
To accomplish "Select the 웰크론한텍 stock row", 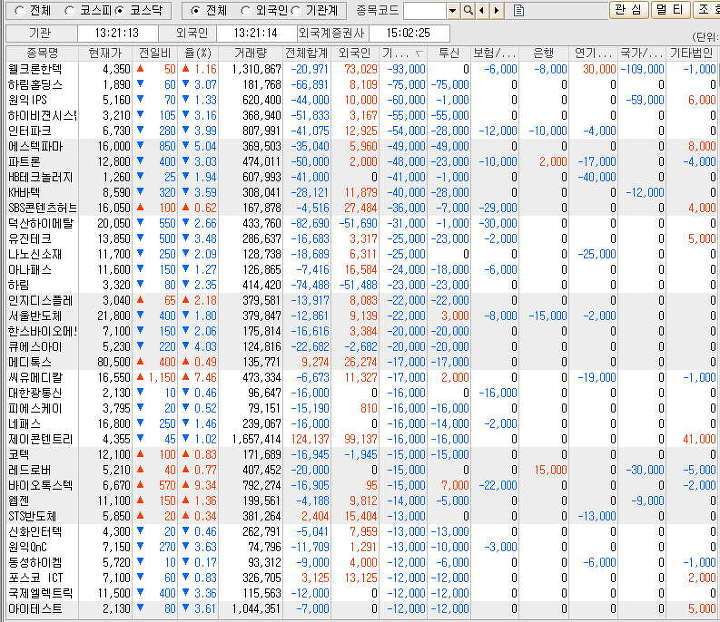I will click(x=362, y=69).
